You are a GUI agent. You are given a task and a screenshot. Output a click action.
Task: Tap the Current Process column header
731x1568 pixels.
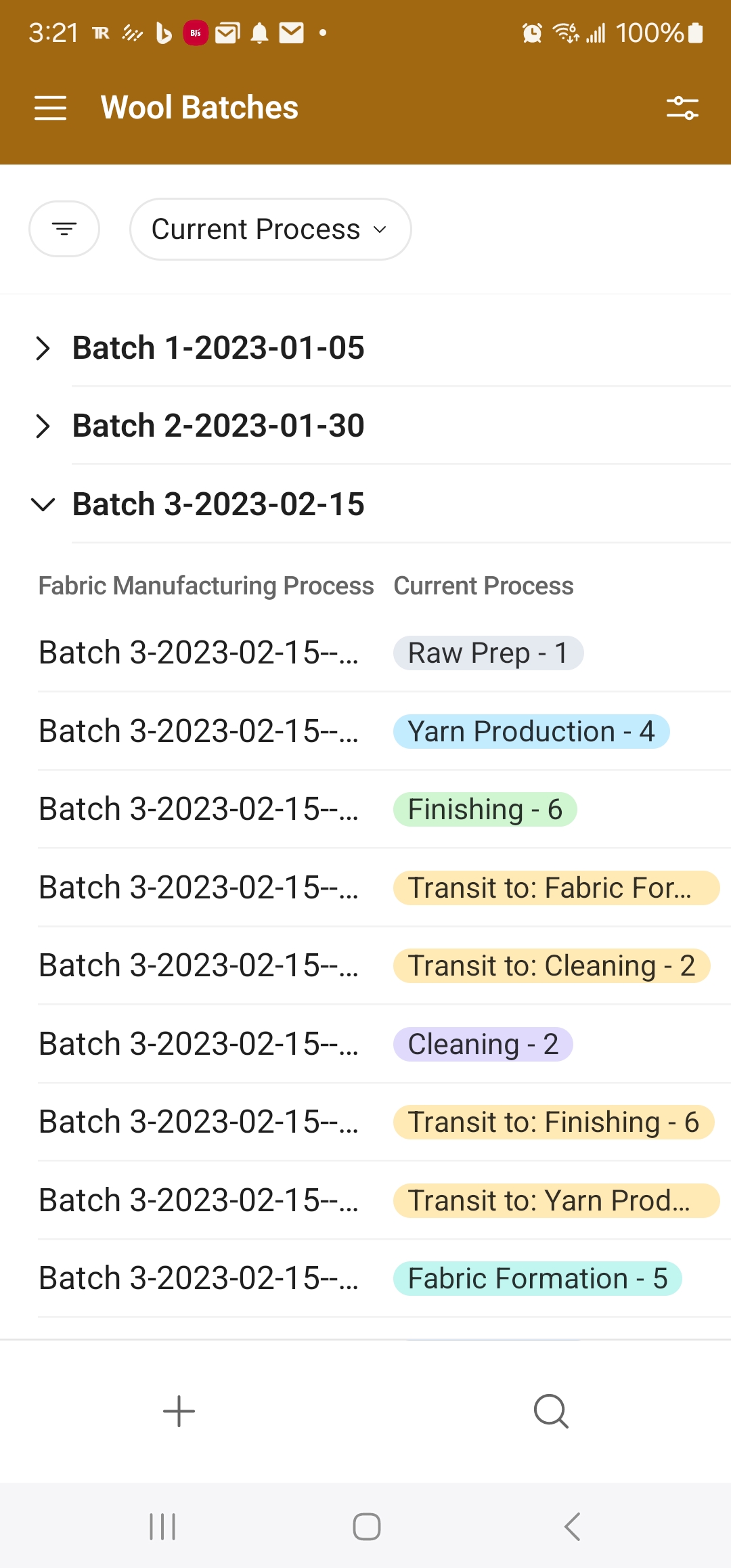(483, 586)
